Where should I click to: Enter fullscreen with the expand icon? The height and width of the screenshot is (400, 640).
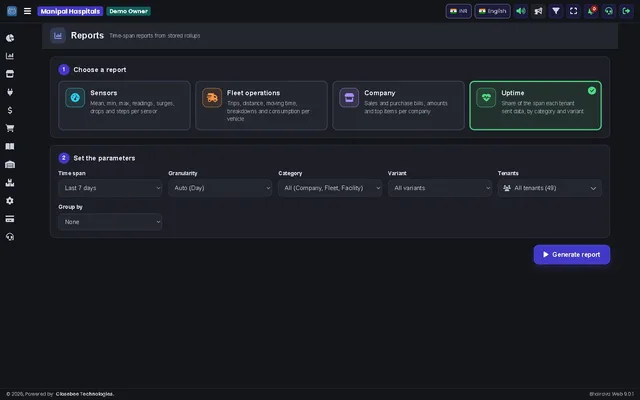(573, 11)
